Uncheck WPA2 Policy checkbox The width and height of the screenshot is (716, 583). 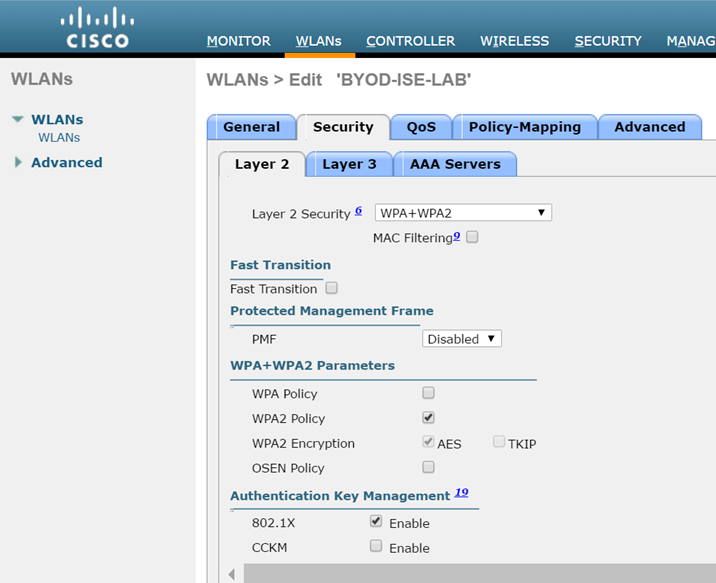coord(428,417)
